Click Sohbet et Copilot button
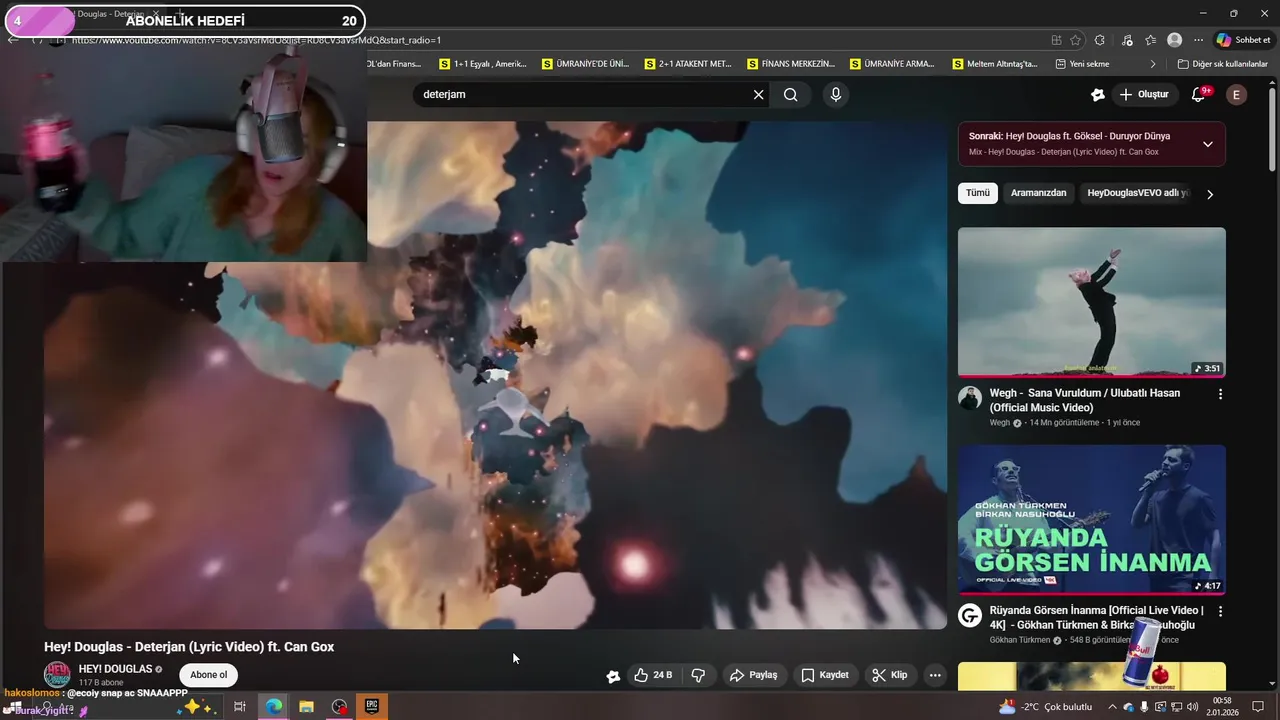1280x720 pixels. [x=1243, y=40]
